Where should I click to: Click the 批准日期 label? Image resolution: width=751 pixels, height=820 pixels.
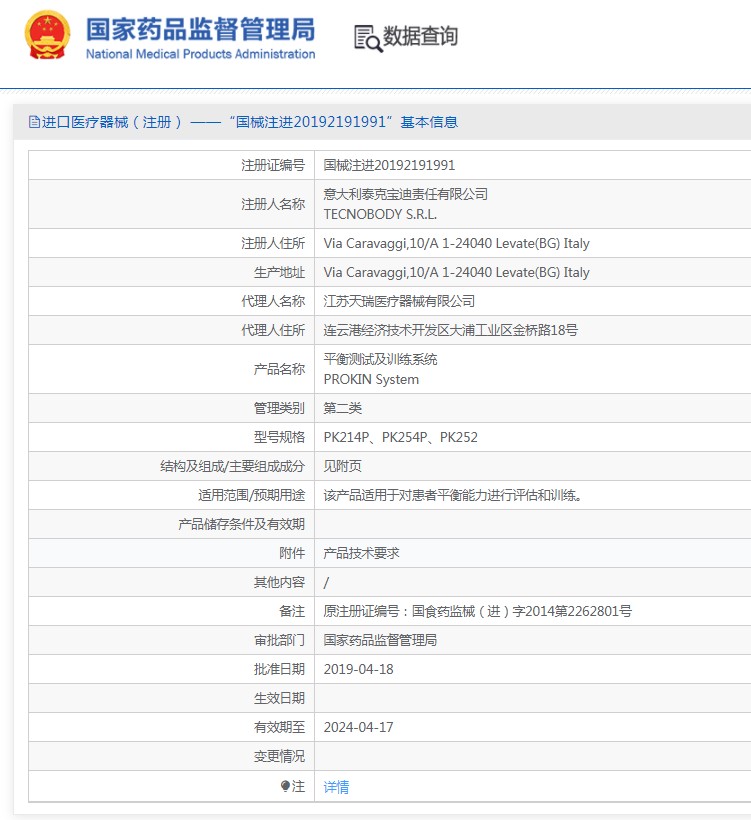279,669
